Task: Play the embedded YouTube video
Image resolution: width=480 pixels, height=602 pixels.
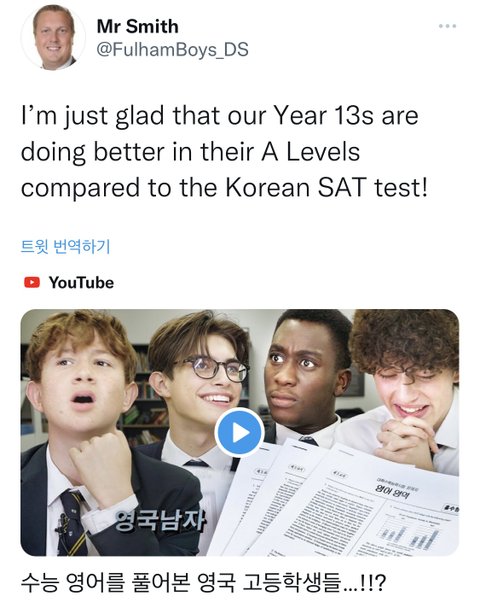Action: (x=239, y=433)
